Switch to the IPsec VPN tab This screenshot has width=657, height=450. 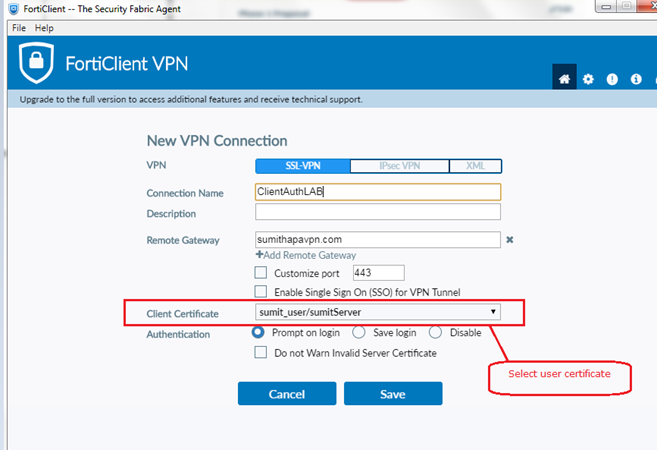(400, 166)
